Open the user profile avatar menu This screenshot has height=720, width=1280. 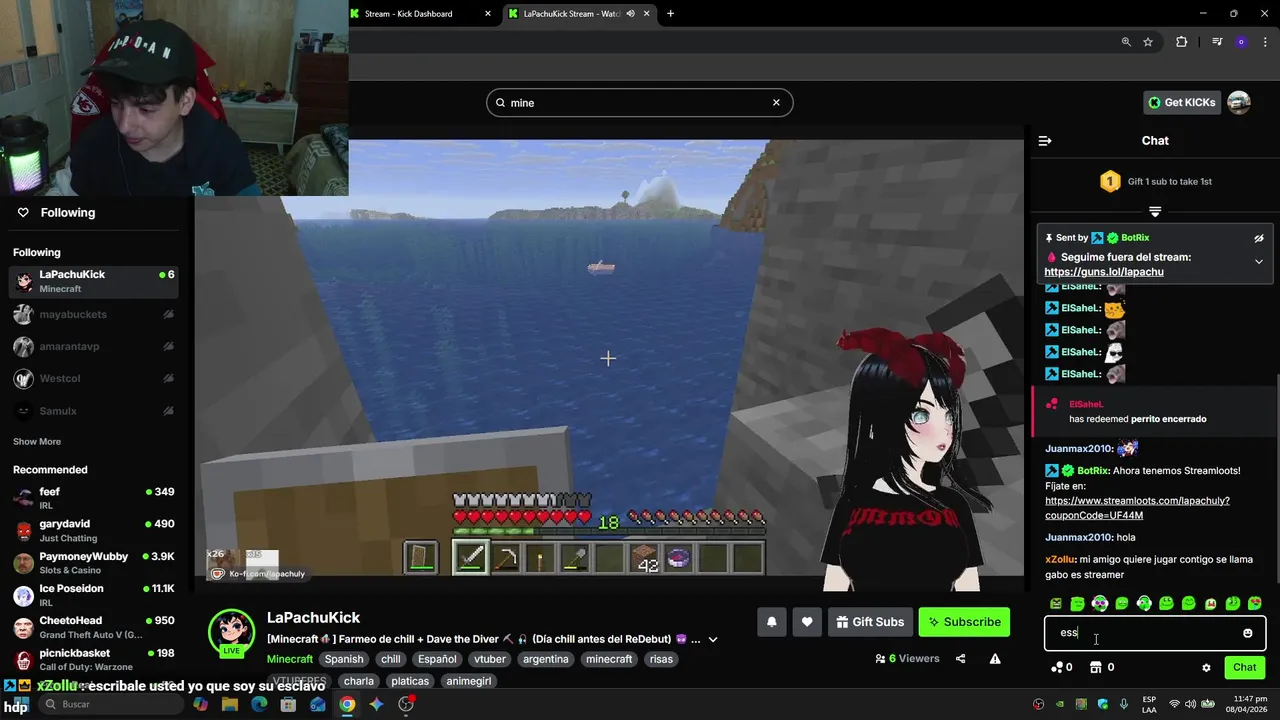[x=1239, y=102]
